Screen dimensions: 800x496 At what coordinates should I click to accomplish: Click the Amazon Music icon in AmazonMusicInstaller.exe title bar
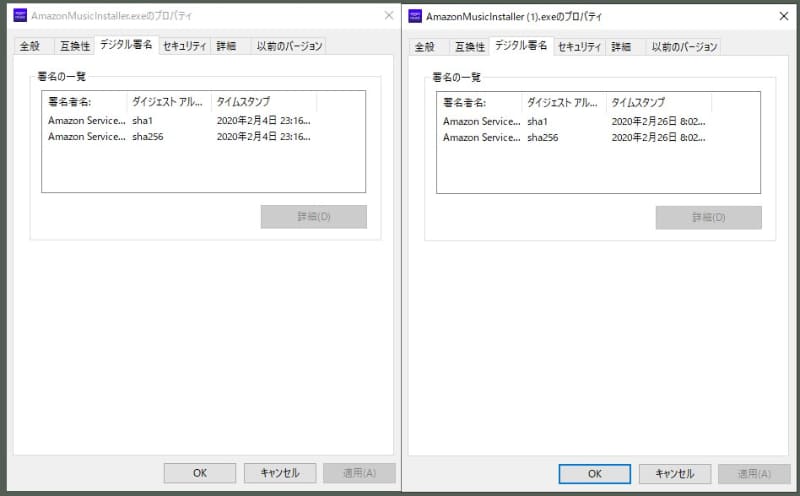[x=20, y=15]
